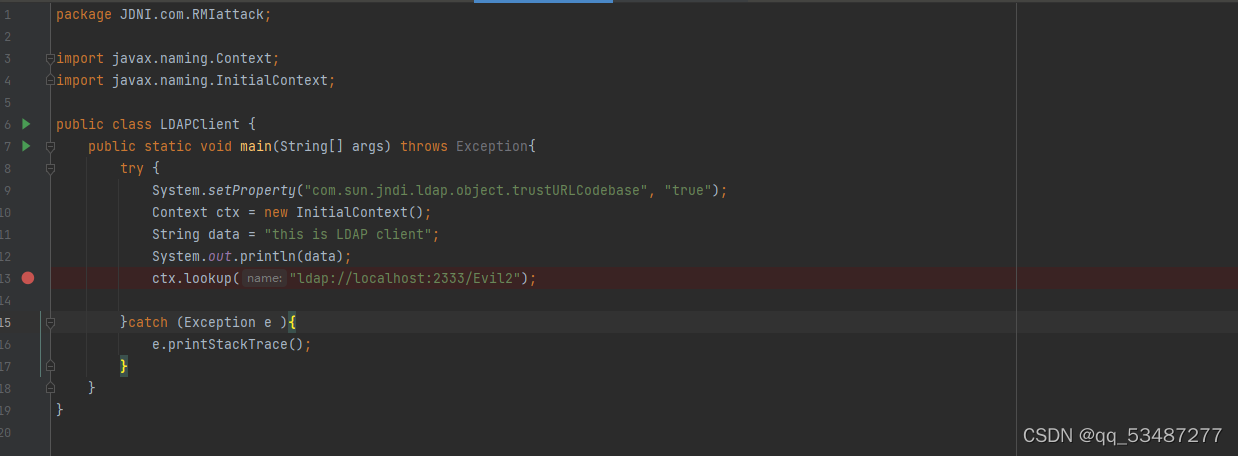Toggle the breakpoint on line 13

coord(27,278)
